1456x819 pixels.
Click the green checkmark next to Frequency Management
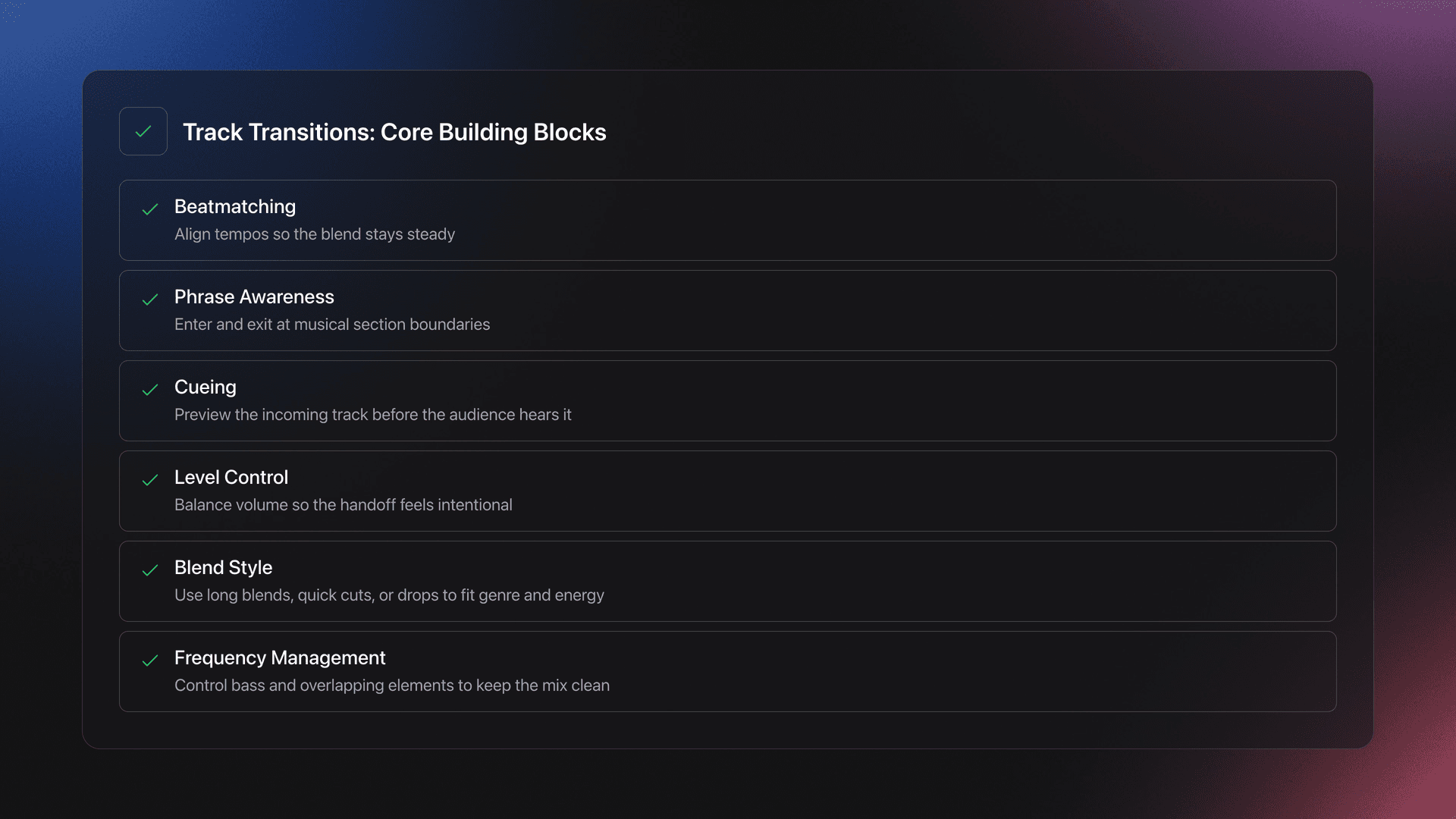(x=150, y=661)
